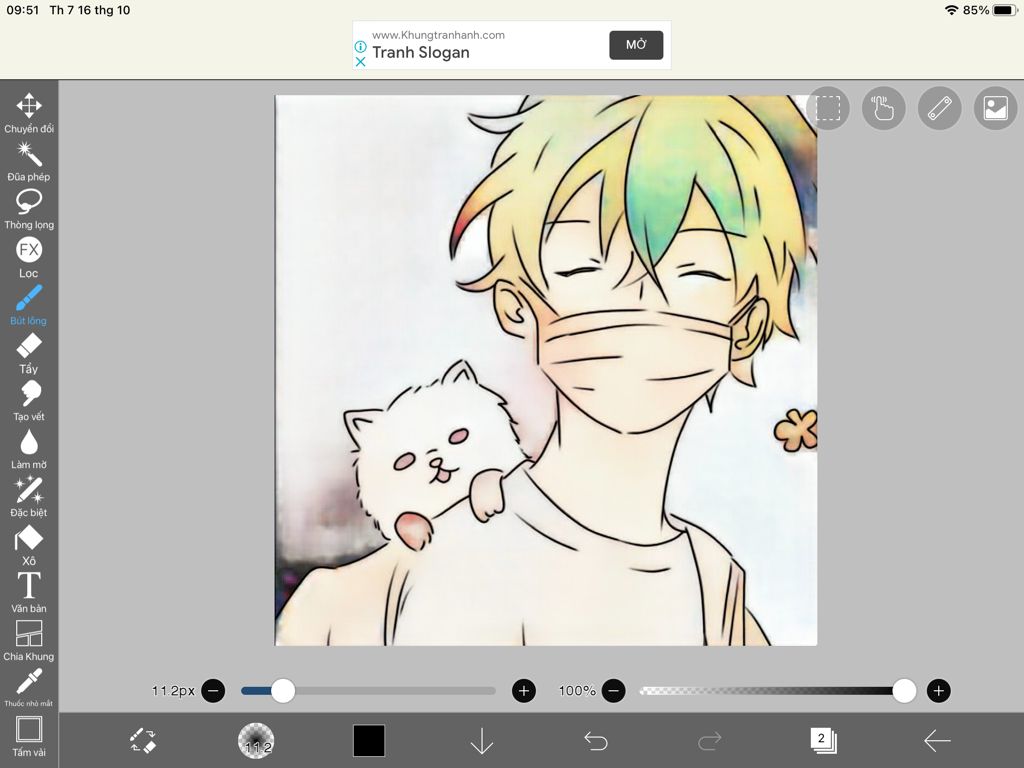
Task: Open the material image button
Action: pyautogui.click(x=995, y=108)
